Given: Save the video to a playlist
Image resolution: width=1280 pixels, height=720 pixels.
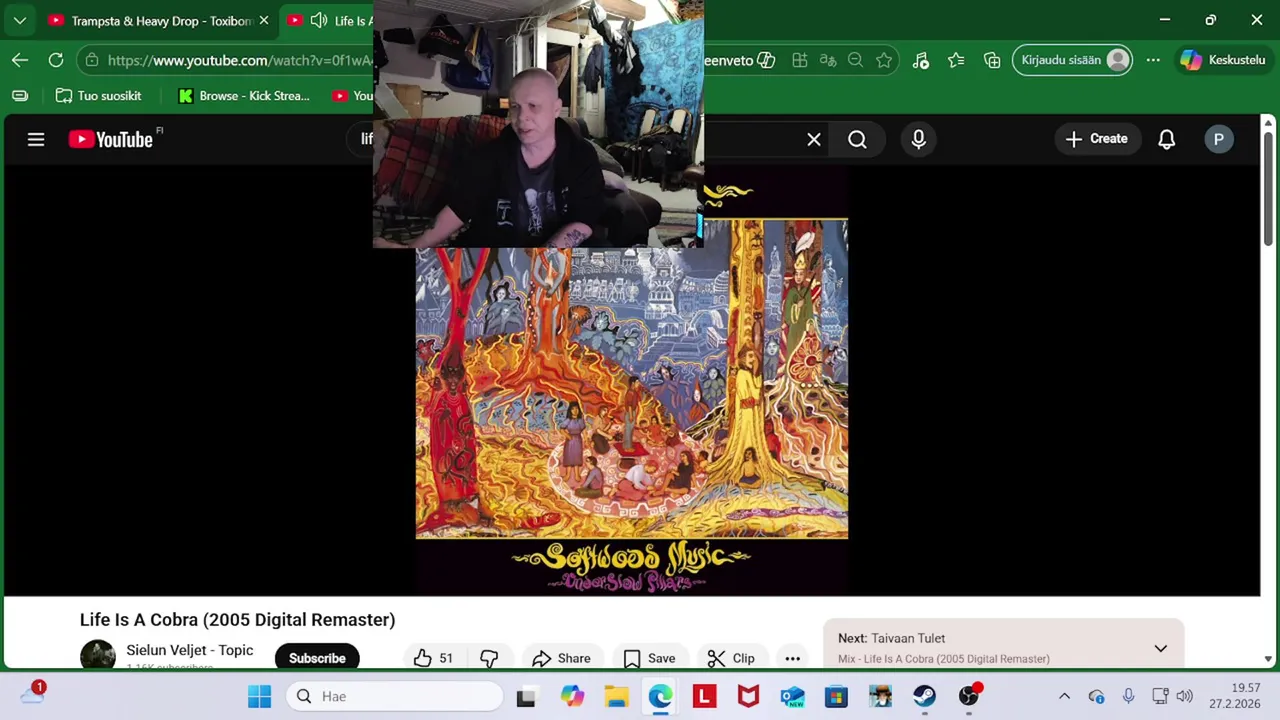Looking at the screenshot, I should [649, 658].
